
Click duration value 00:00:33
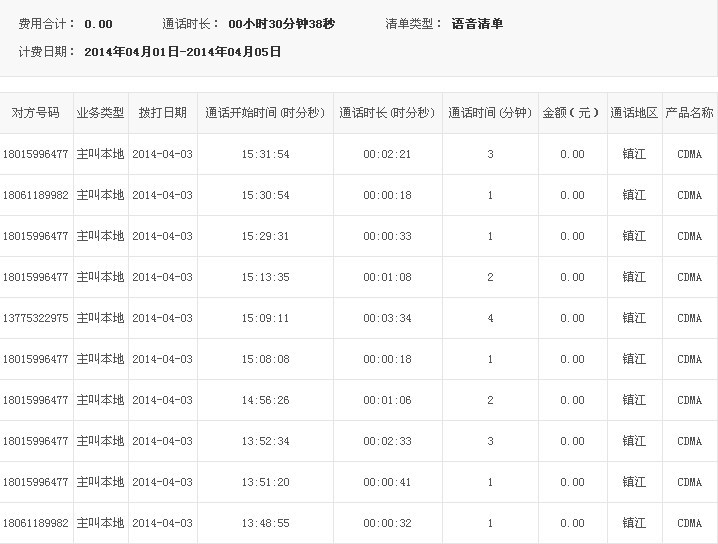[387, 236]
